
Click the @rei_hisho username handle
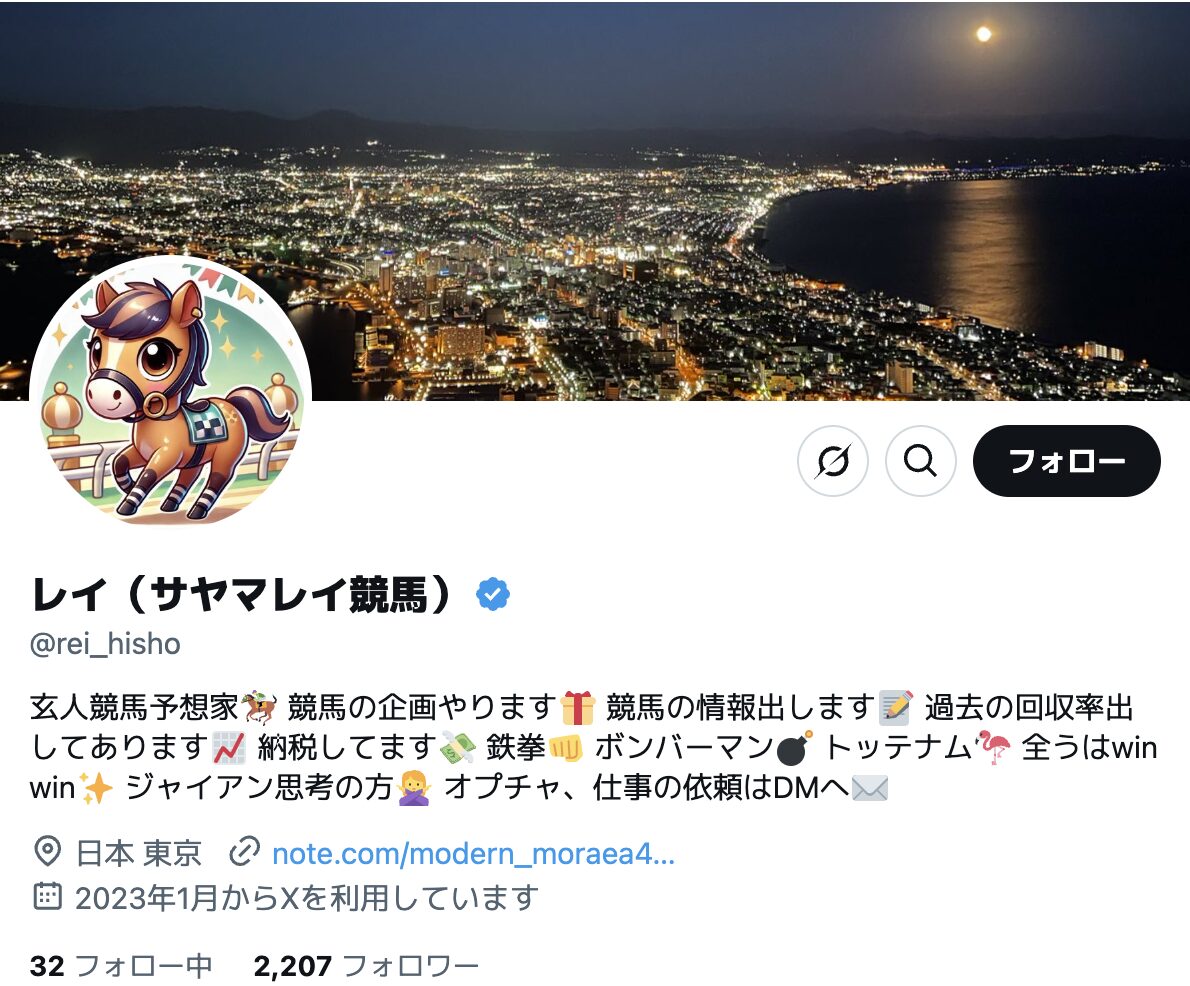pos(105,644)
